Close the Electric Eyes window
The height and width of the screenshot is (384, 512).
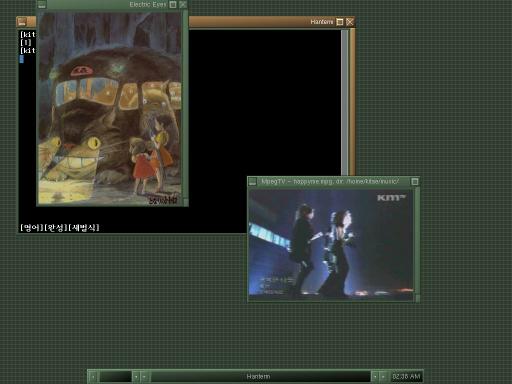pos(183,5)
